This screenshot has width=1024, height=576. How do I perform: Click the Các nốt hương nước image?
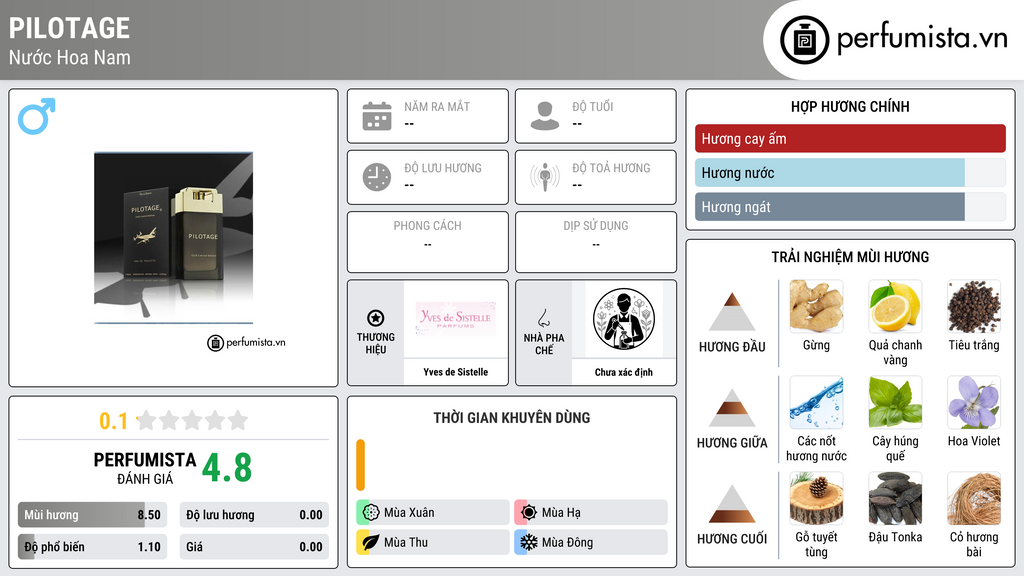click(x=816, y=402)
